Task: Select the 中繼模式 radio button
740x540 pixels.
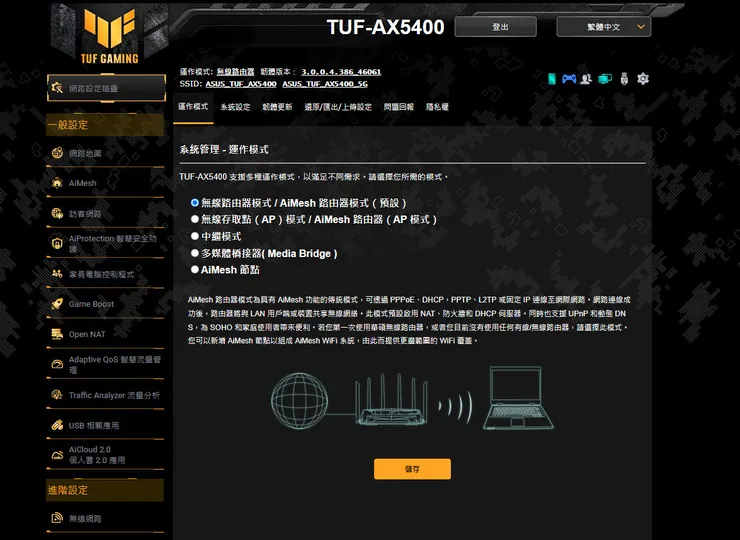Action: tap(194, 236)
